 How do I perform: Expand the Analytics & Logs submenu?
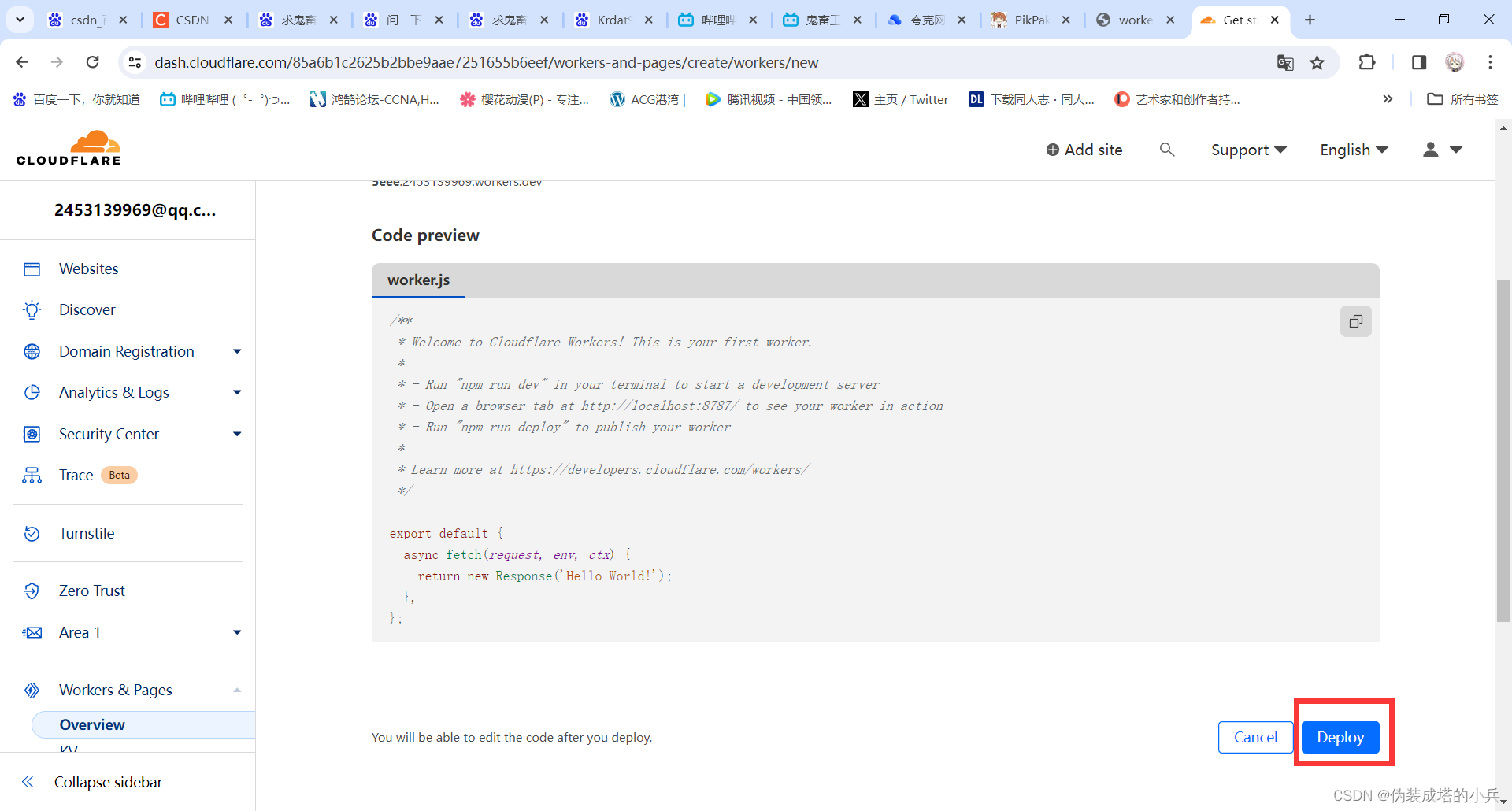tap(237, 393)
